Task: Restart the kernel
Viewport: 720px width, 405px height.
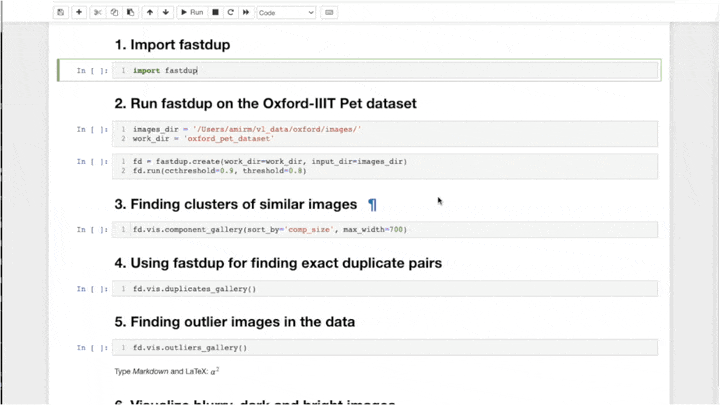Action: point(231,13)
